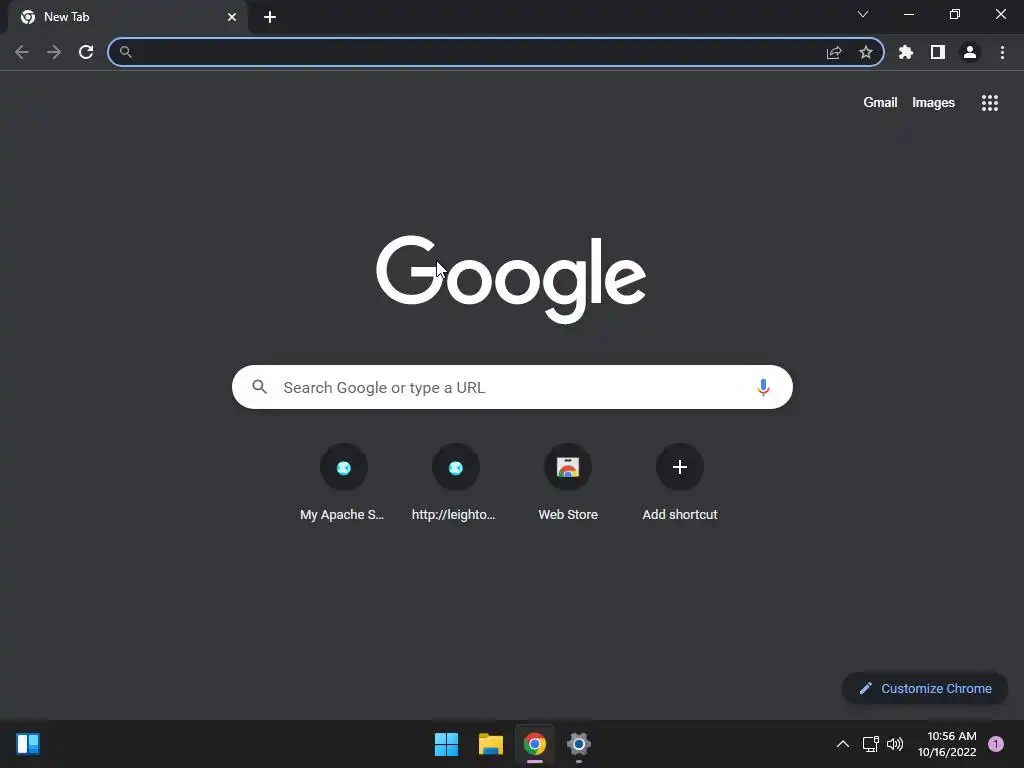The height and width of the screenshot is (768, 1024).
Task: Open Gmail link
Action: pyautogui.click(x=880, y=103)
